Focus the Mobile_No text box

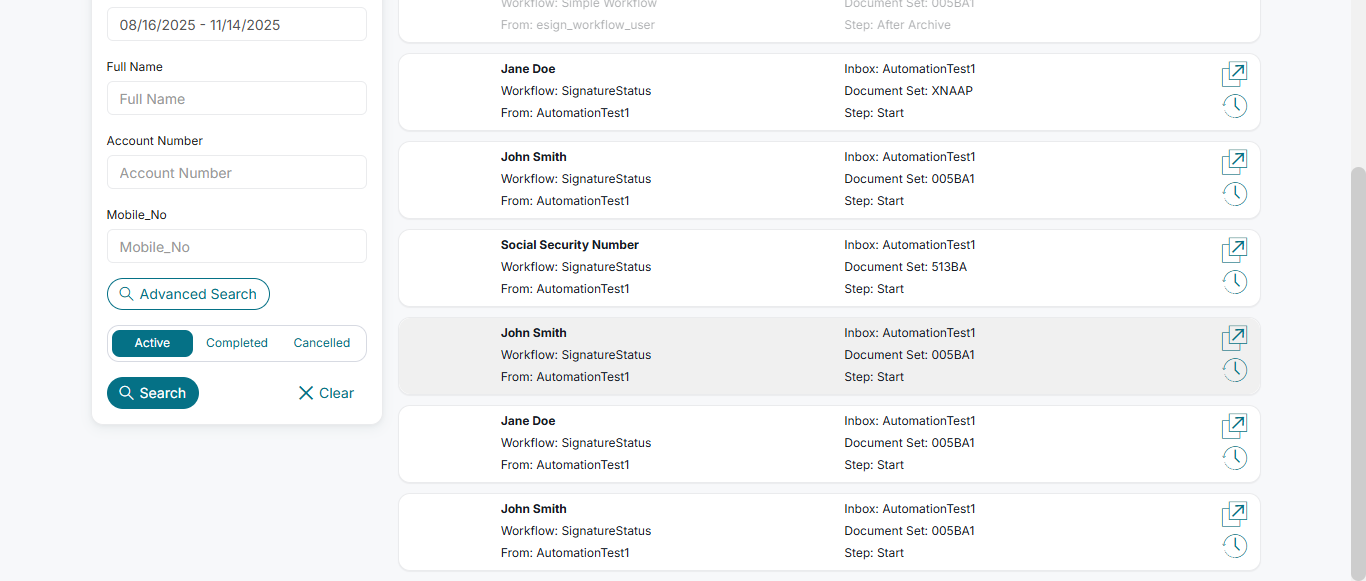click(x=237, y=247)
